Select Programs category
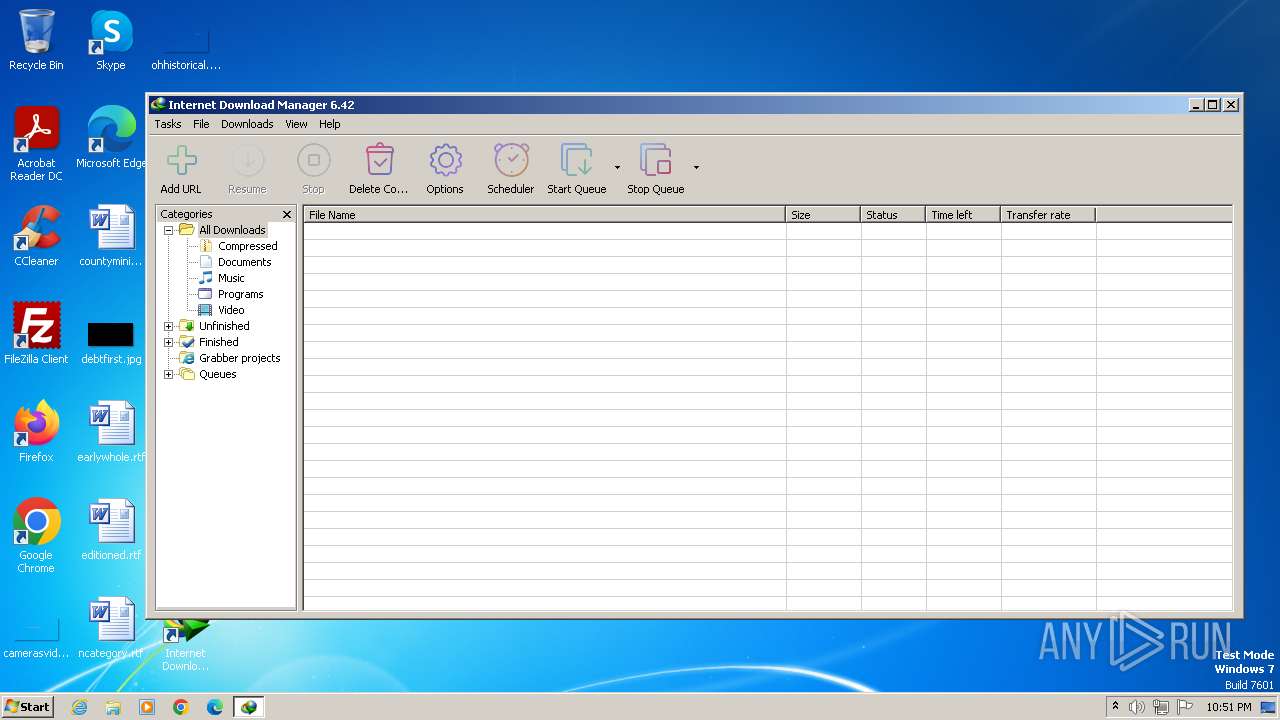Viewport: 1280px width, 720px height. click(241, 294)
